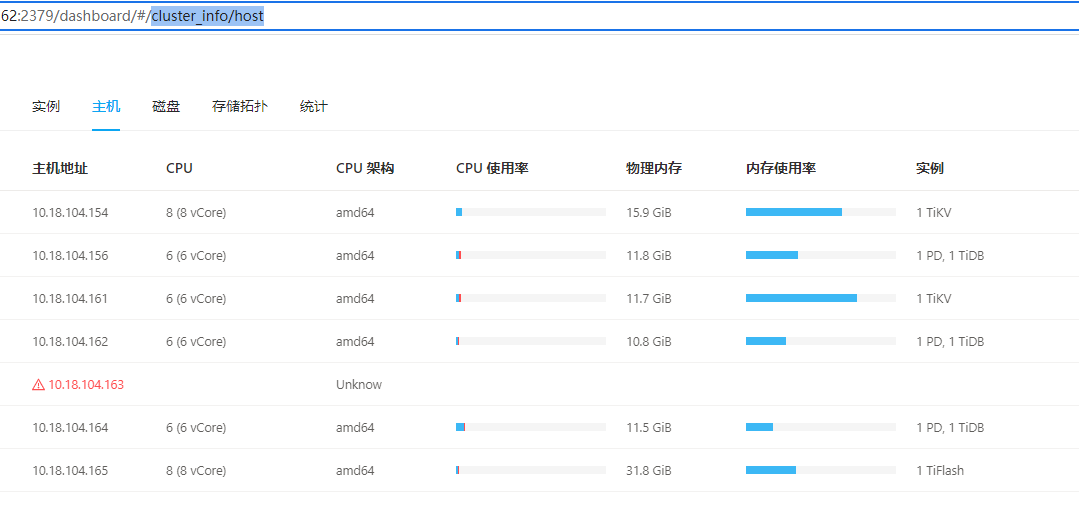Screen dimensions: 1079x525
Task: Click 8 (8 vCore) for host 10.18.104.165
Action: coord(196,471)
